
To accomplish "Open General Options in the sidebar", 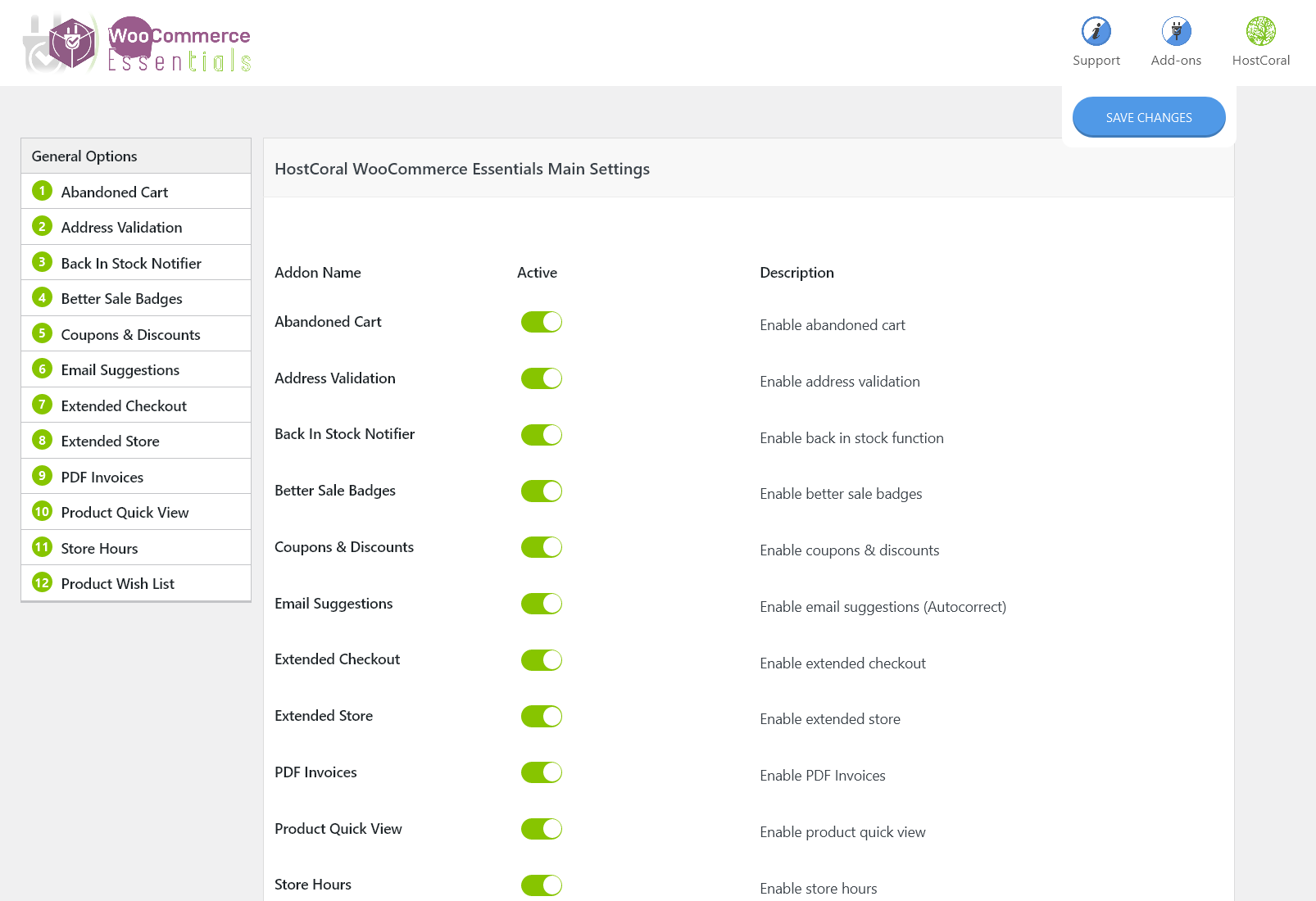I will [x=84, y=156].
